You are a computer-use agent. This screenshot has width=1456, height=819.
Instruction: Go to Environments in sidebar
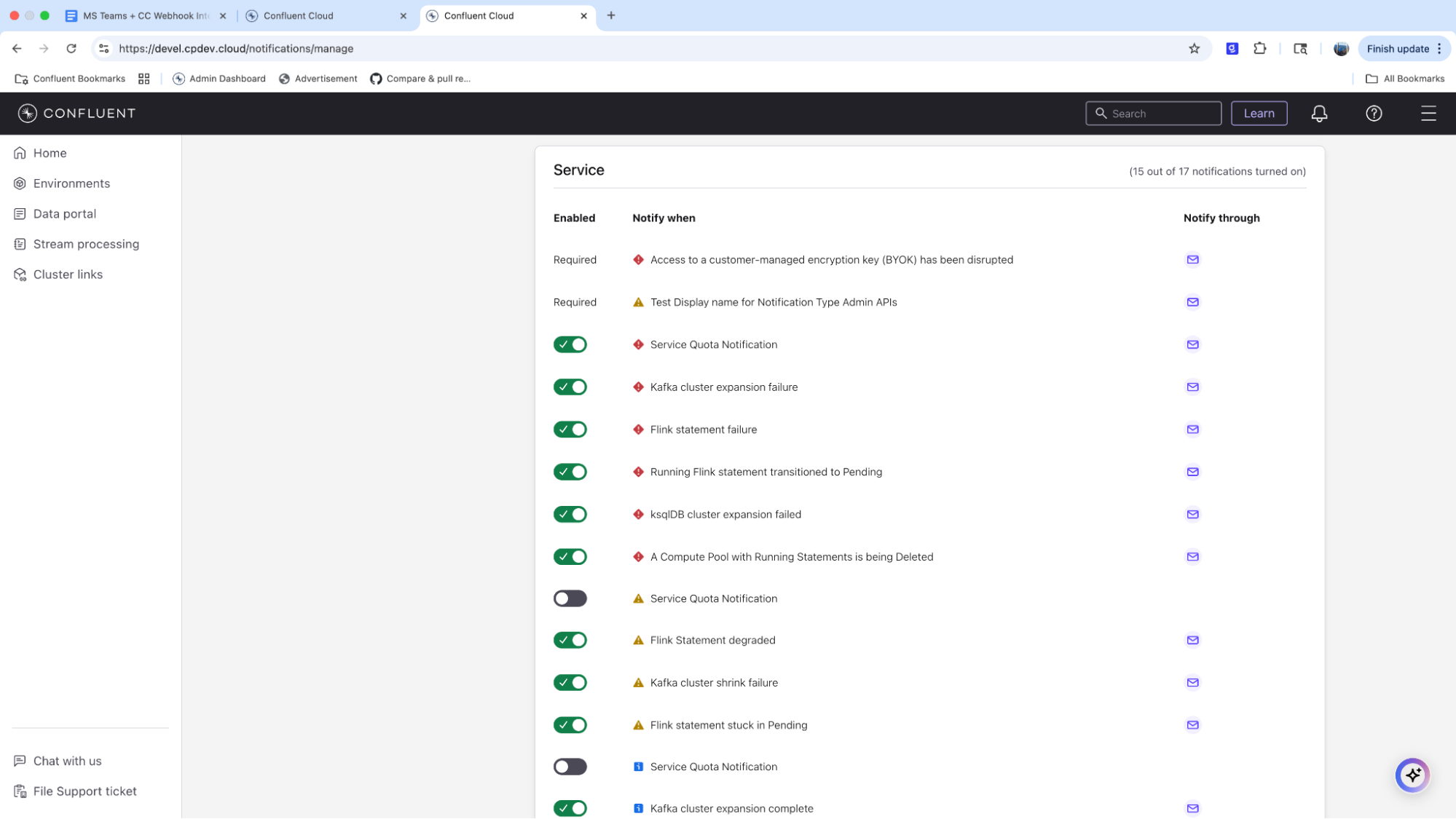71,183
